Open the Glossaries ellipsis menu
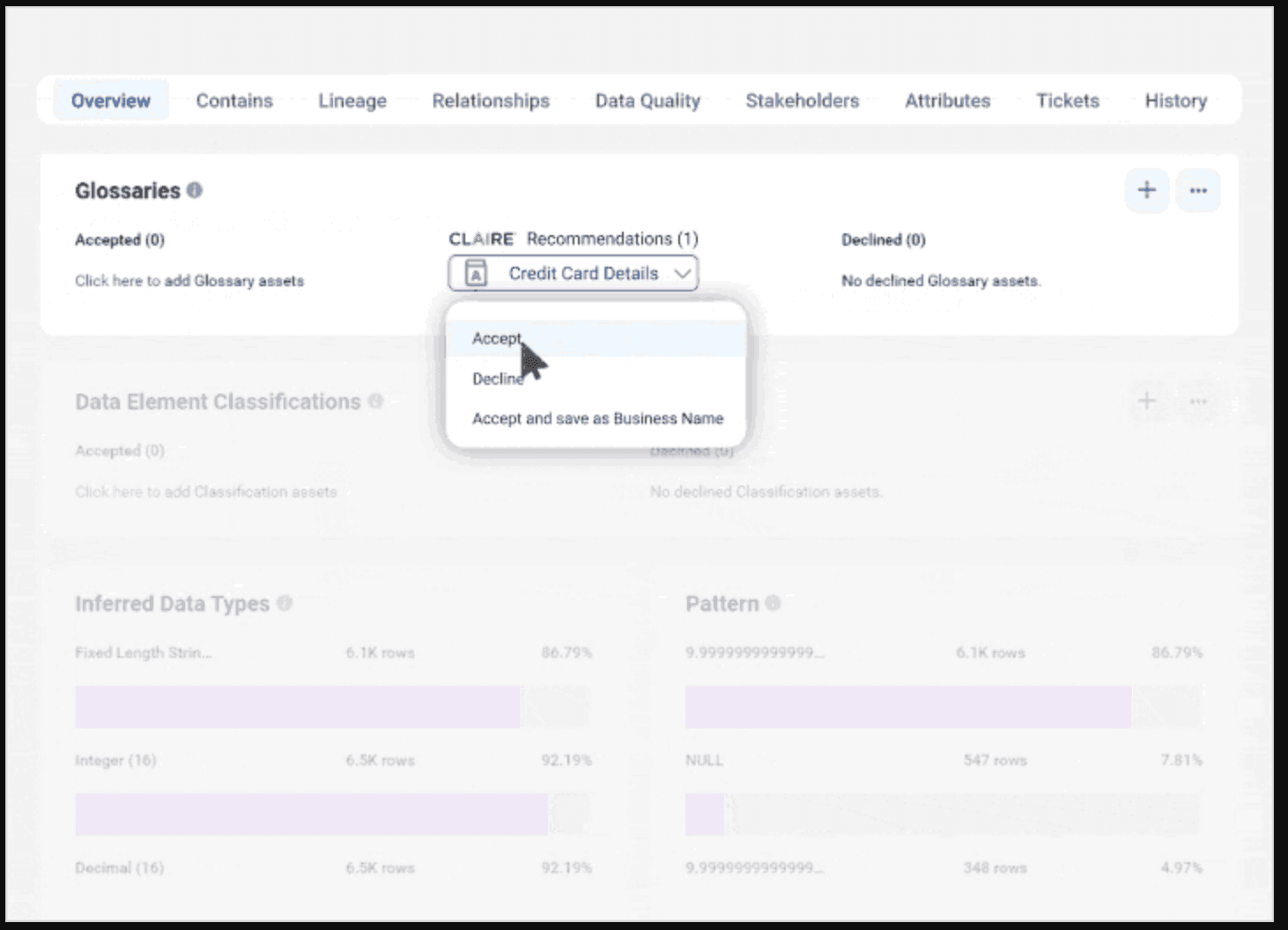1288x930 pixels. click(x=1197, y=190)
